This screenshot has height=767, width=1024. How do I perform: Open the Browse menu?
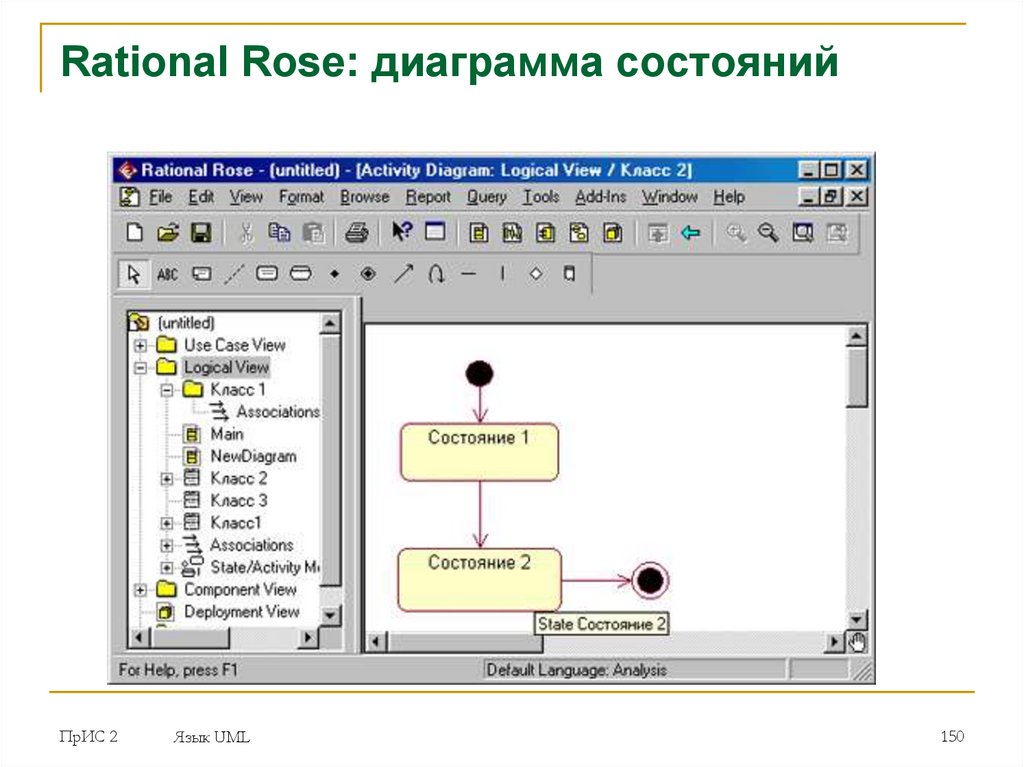364,197
